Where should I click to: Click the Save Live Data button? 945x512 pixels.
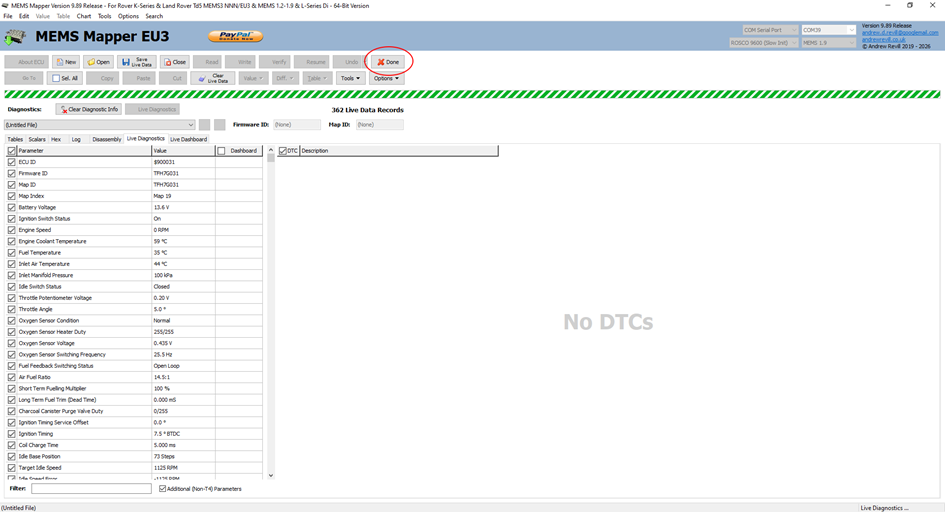[x=137, y=62]
